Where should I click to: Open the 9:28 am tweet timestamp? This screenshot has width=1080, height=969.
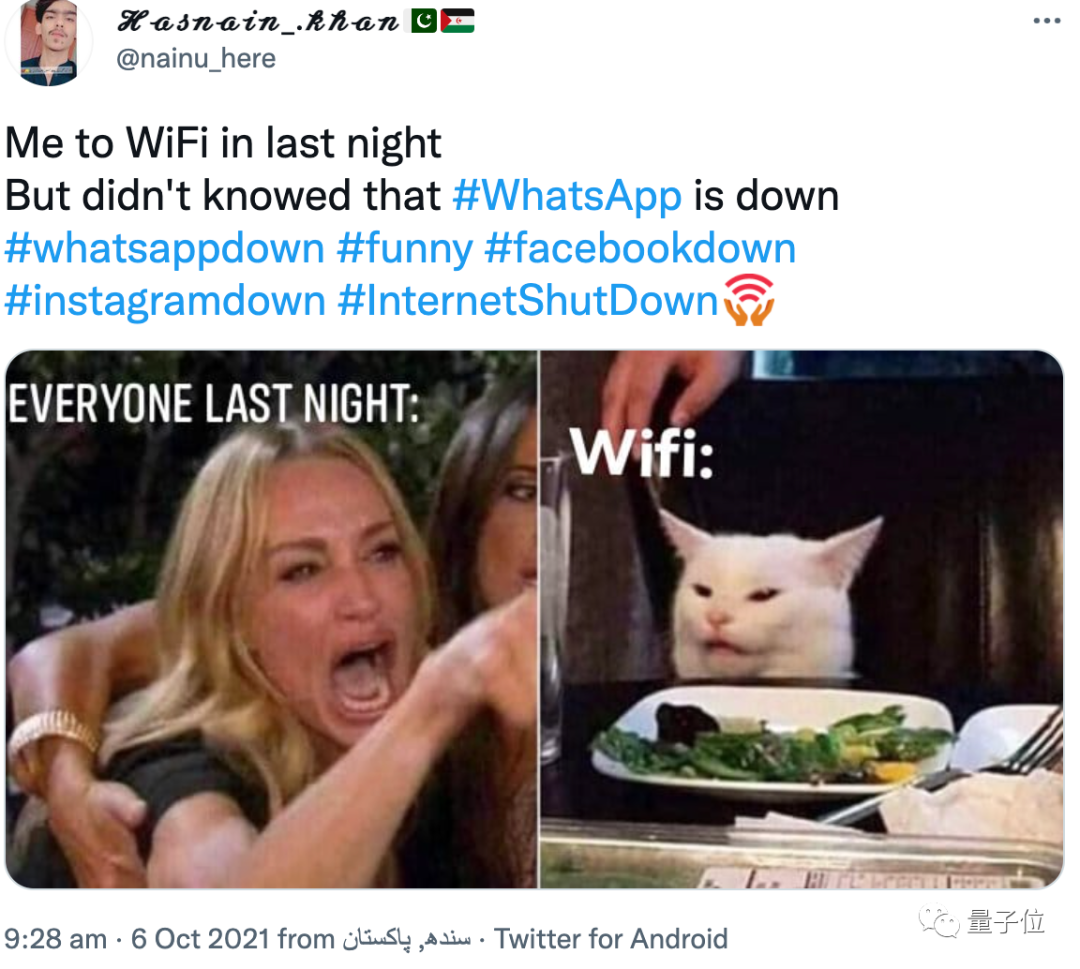[55, 939]
